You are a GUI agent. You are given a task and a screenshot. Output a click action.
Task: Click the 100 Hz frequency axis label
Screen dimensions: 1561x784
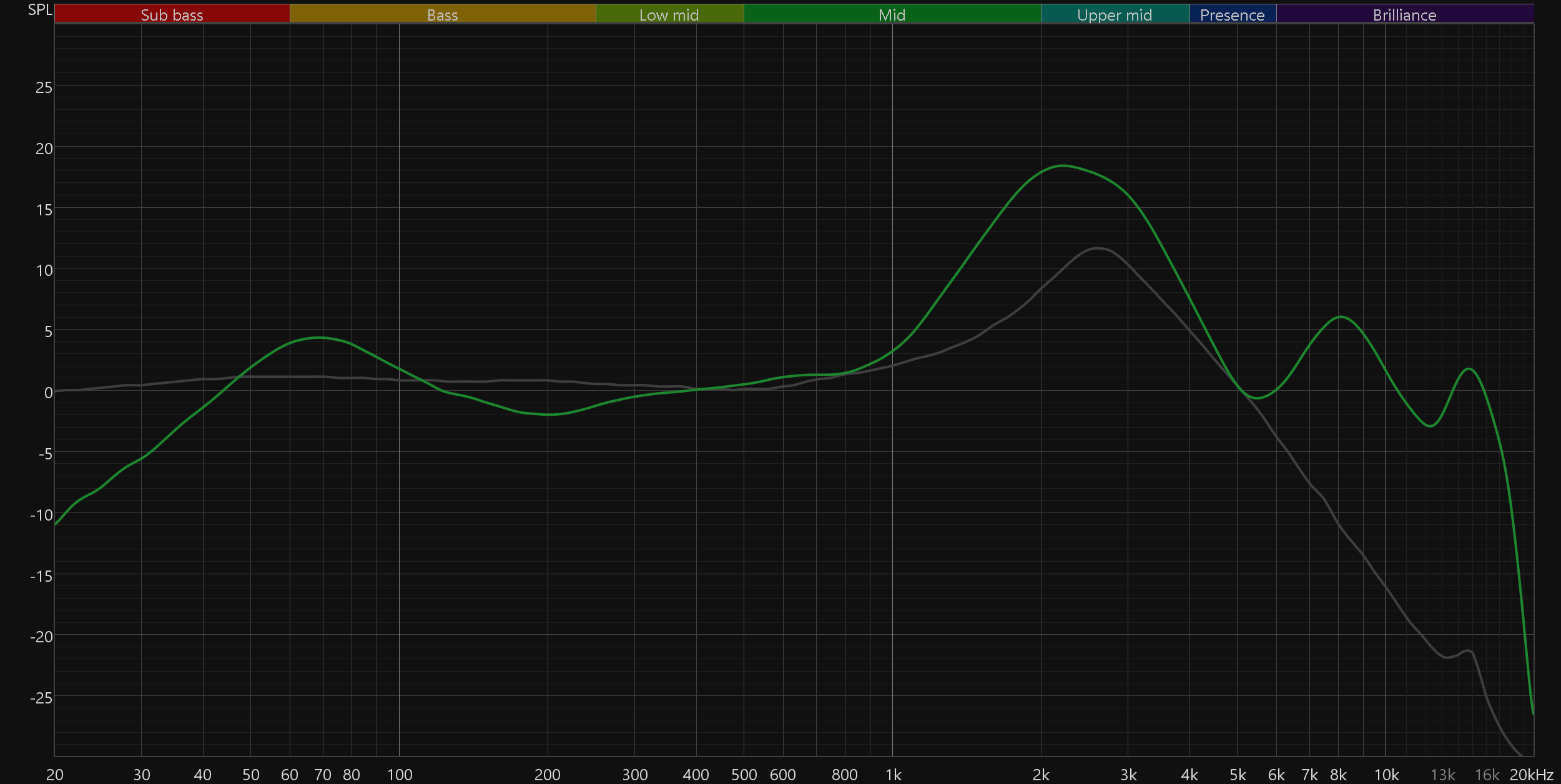coord(400,775)
